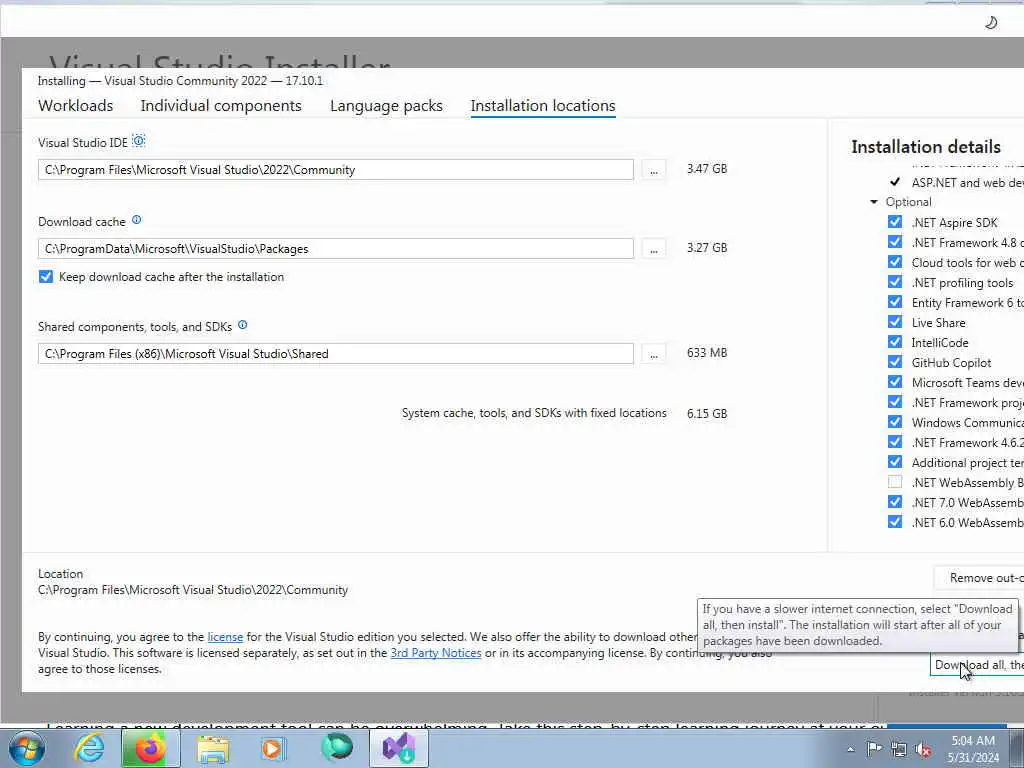The width and height of the screenshot is (1024, 768).
Task: Uncheck .NET Aspire SDK option
Action: [895, 222]
